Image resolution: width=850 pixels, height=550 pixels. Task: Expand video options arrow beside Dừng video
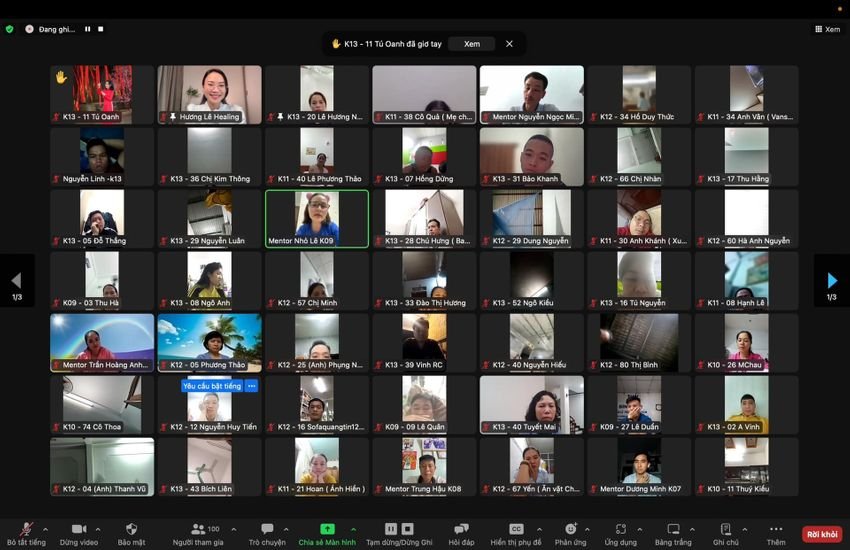[99, 528]
